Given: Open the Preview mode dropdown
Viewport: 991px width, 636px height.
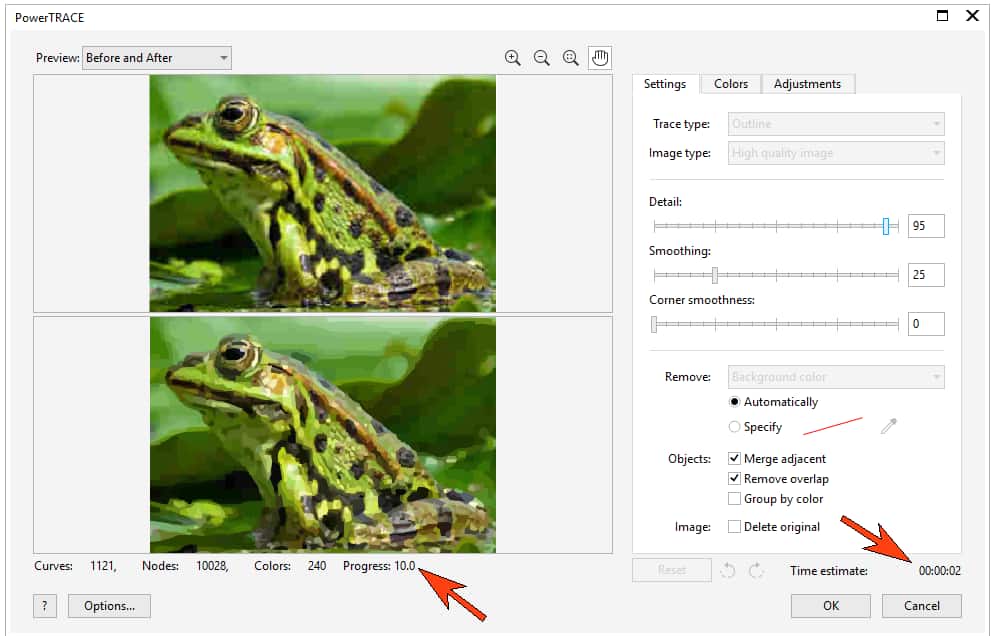Looking at the screenshot, I should tap(155, 57).
